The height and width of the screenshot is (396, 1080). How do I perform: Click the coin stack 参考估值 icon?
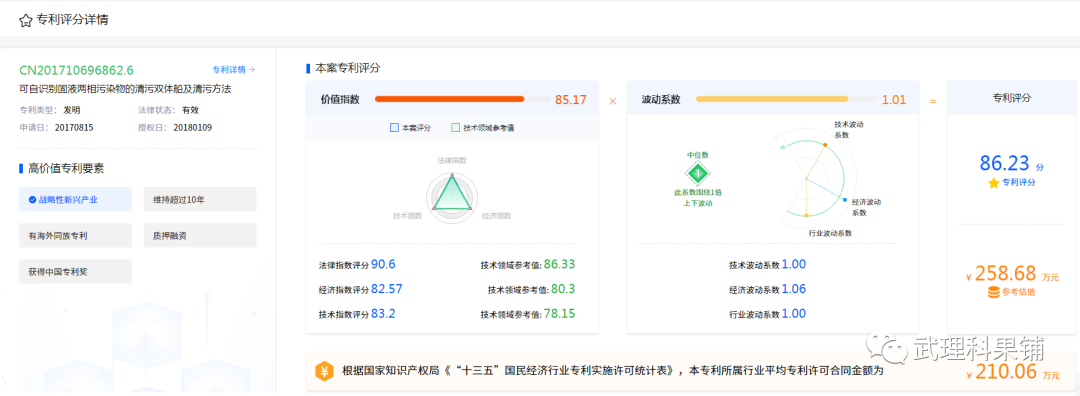click(x=993, y=292)
